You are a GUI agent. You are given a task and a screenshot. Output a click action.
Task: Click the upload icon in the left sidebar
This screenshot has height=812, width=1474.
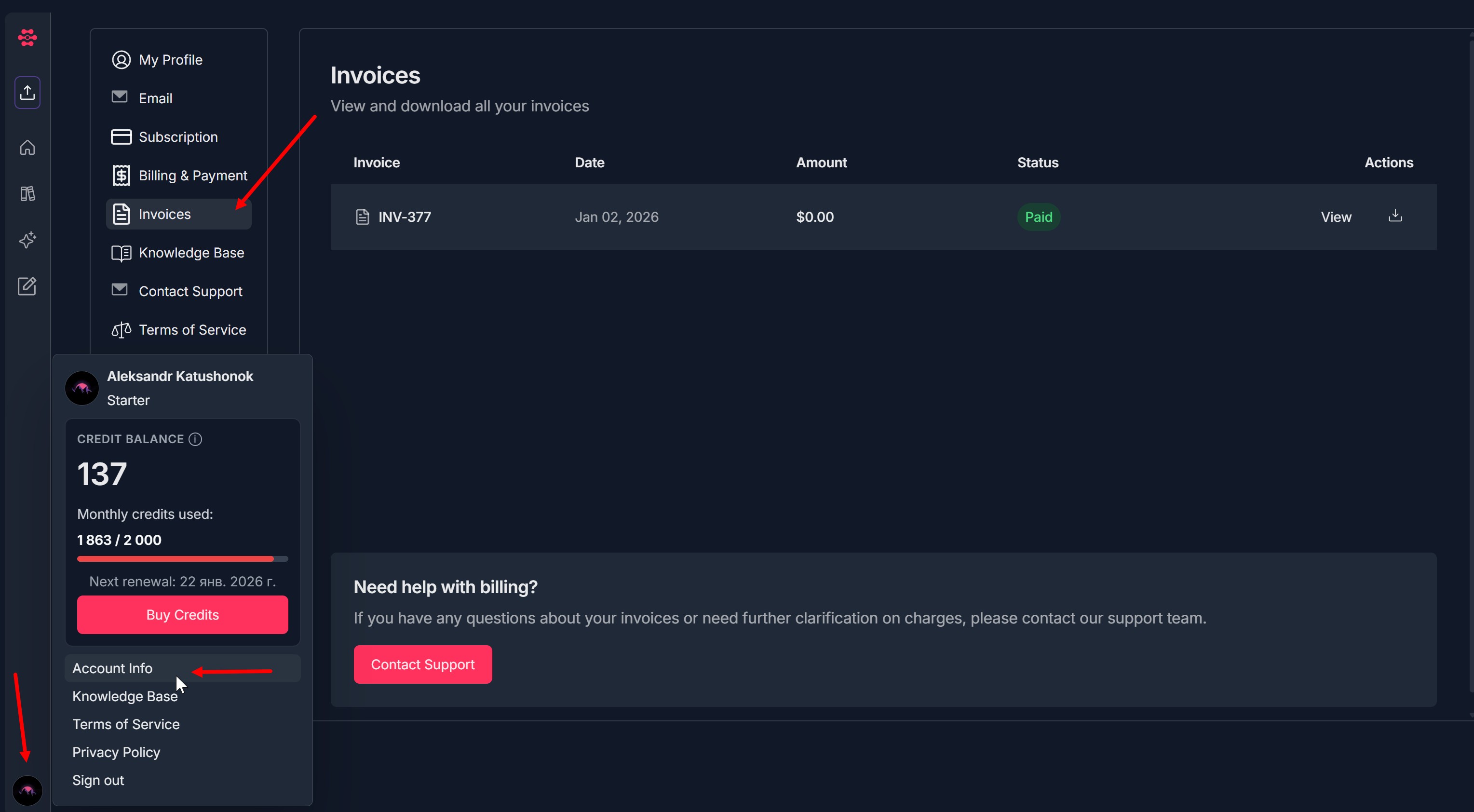(x=27, y=92)
